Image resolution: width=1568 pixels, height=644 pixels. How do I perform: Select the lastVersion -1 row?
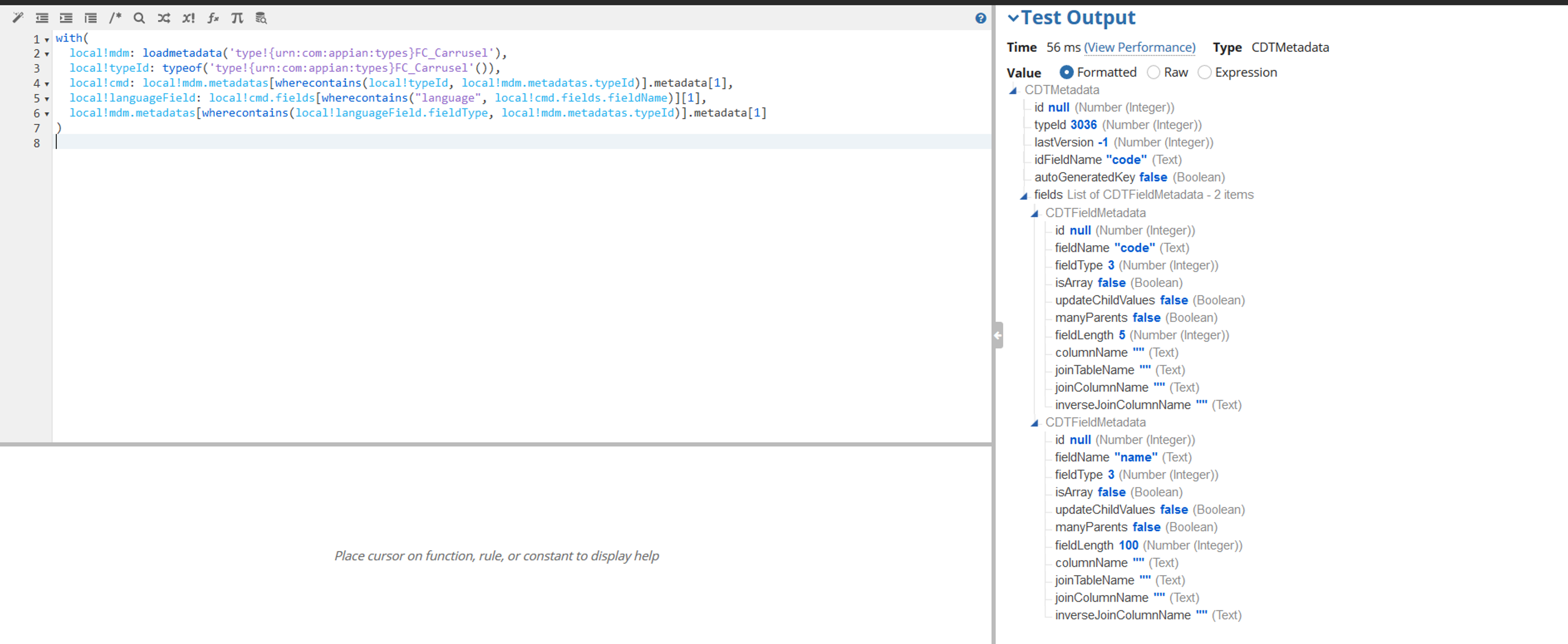[1124, 143]
